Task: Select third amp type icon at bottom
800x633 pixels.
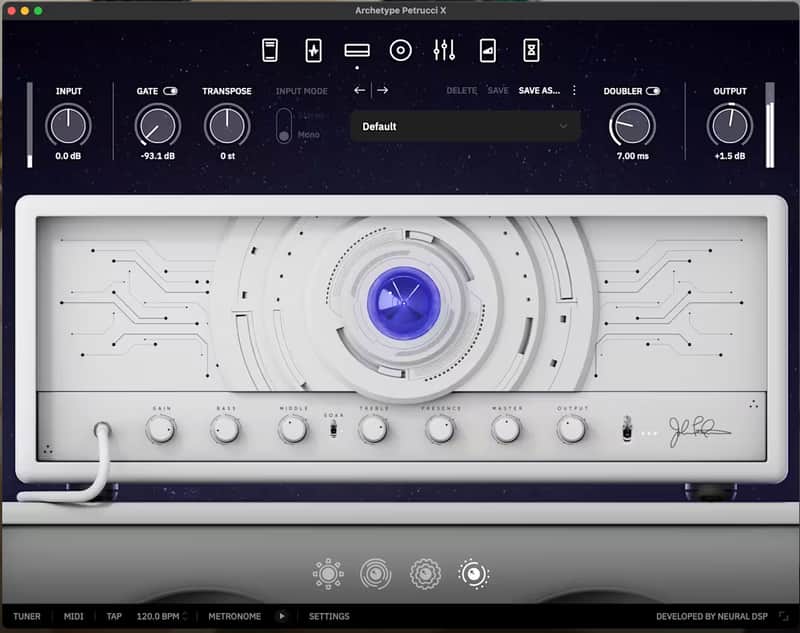Action: [x=425, y=574]
